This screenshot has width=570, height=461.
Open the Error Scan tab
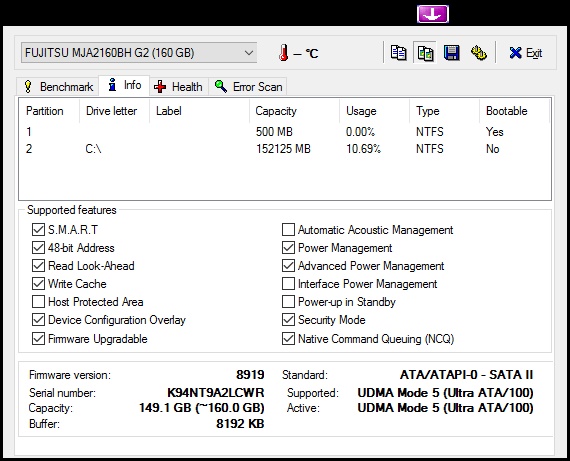(248, 87)
